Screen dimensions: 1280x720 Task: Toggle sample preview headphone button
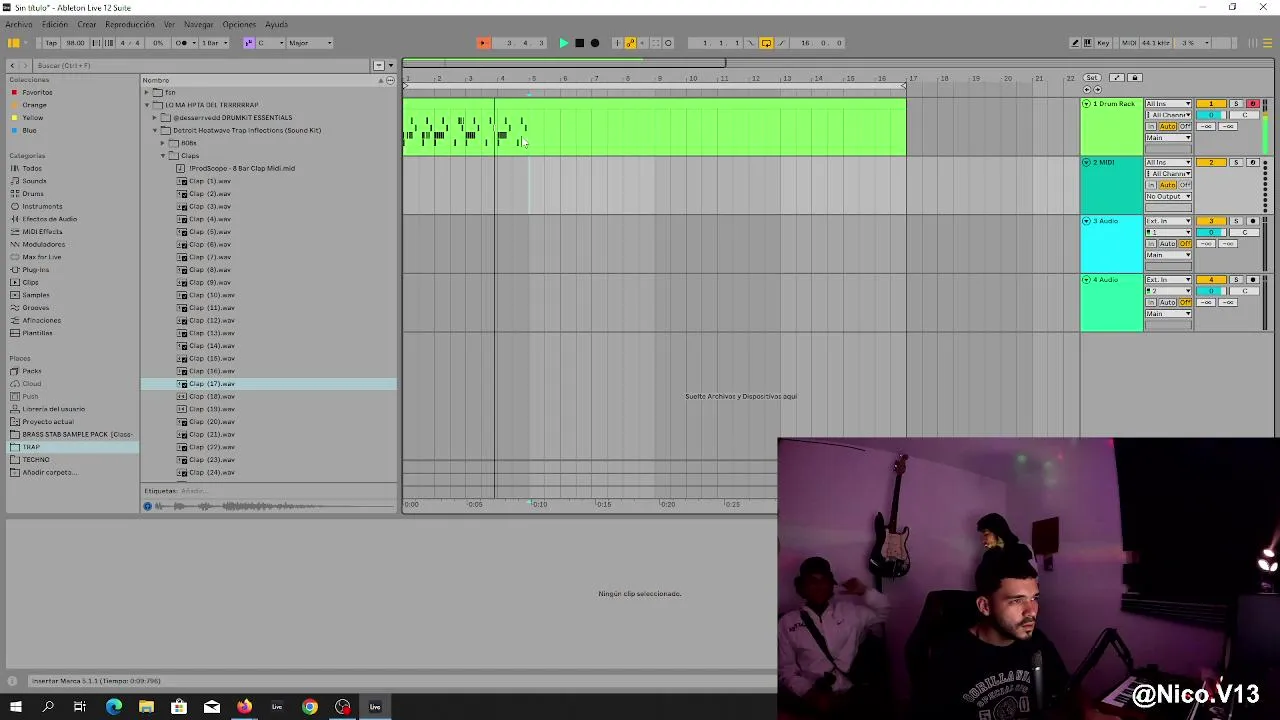[148, 506]
